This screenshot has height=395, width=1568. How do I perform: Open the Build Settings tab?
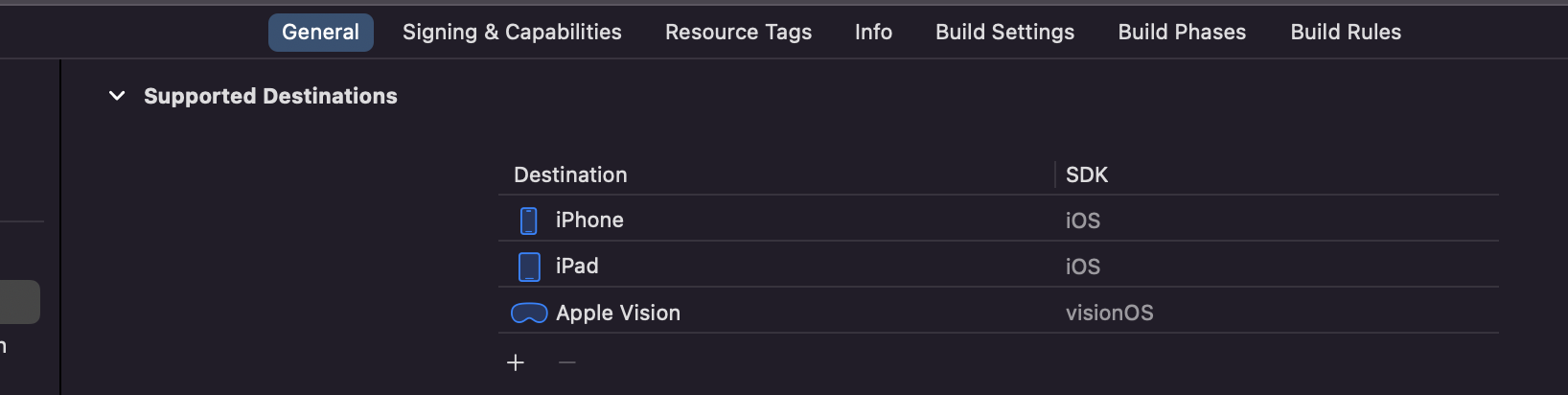1004,33
